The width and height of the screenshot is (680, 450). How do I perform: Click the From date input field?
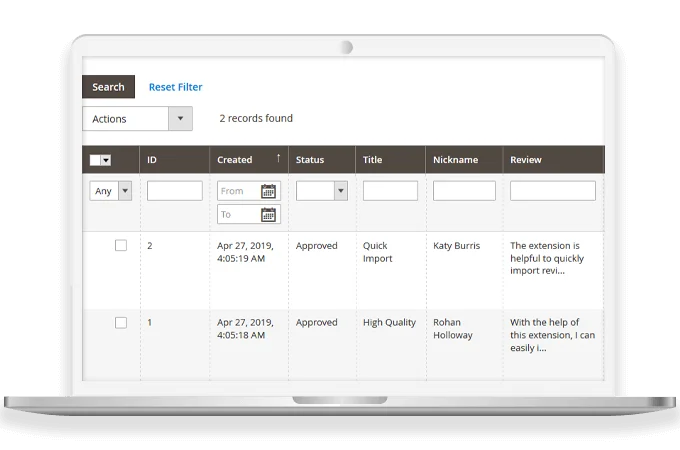point(238,191)
